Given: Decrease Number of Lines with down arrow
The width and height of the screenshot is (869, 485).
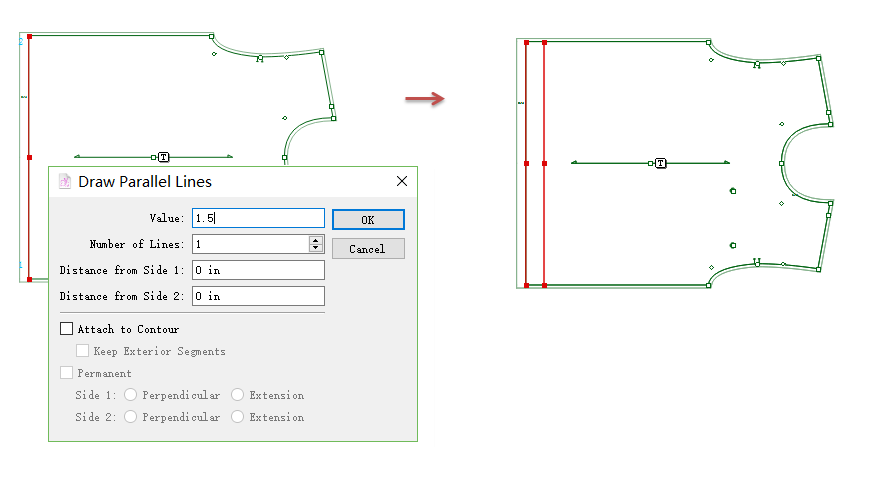Looking at the screenshot, I should coord(316,248).
